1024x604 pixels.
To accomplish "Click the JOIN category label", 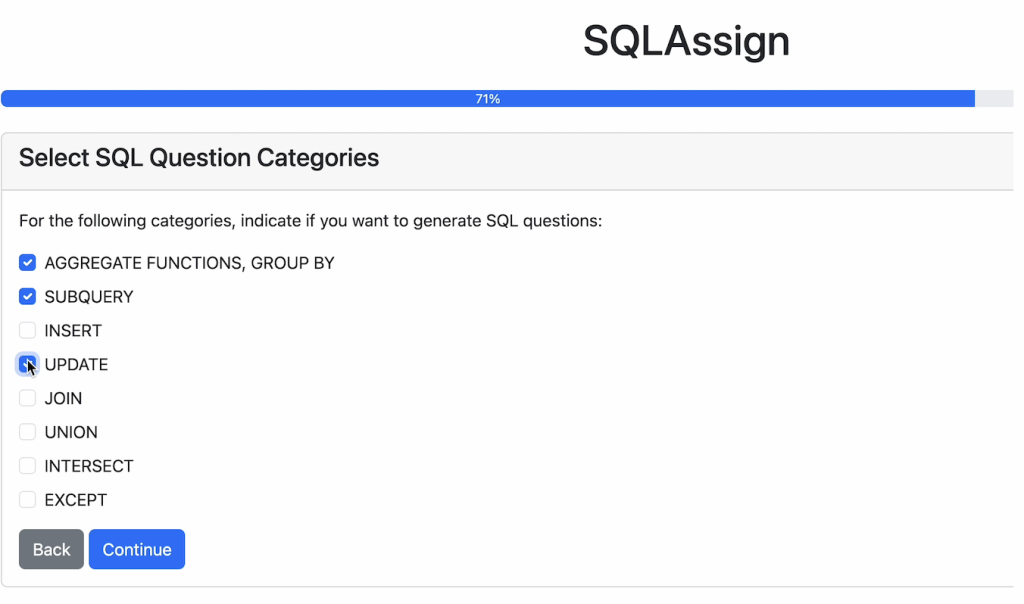I will pos(62,398).
